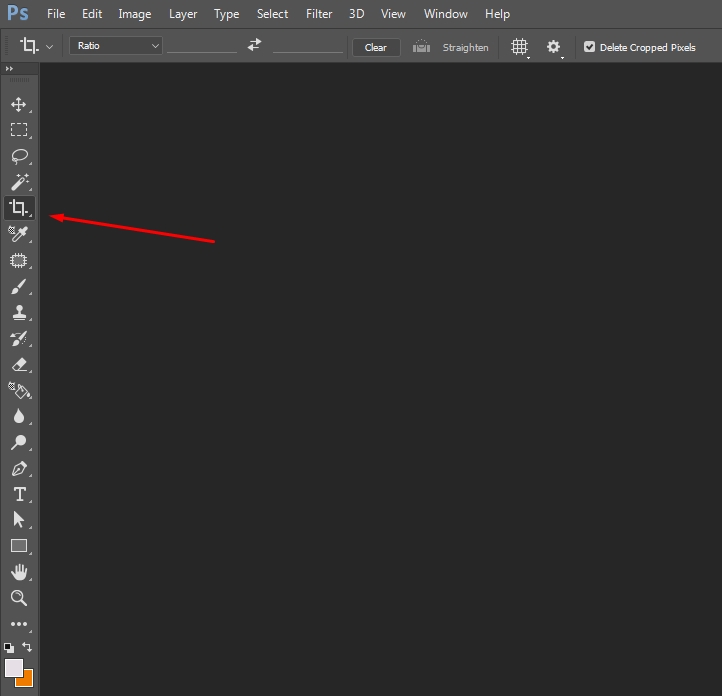Select the Paint Bucket tool

19,391
